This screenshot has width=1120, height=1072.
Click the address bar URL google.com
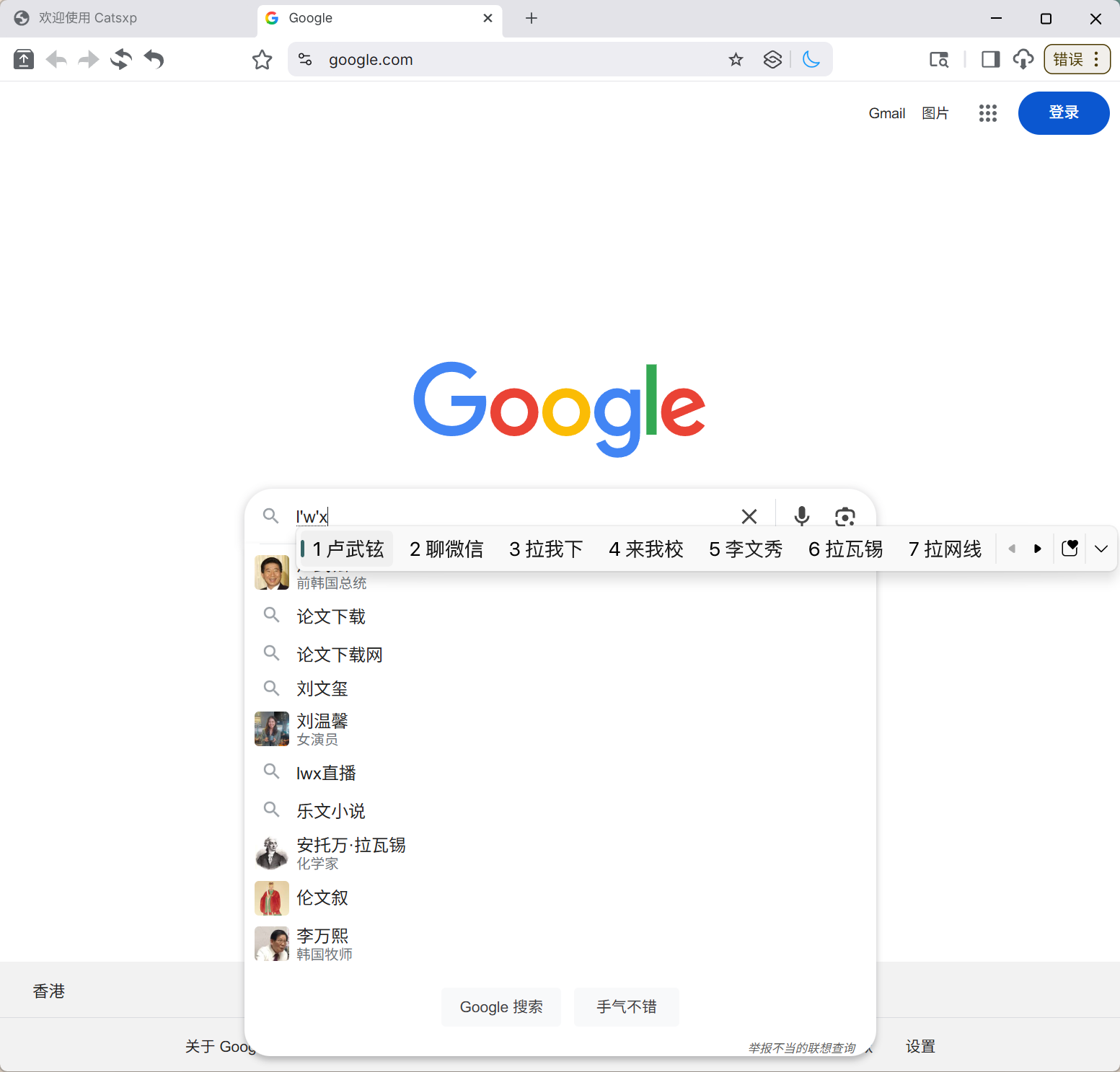click(371, 59)
